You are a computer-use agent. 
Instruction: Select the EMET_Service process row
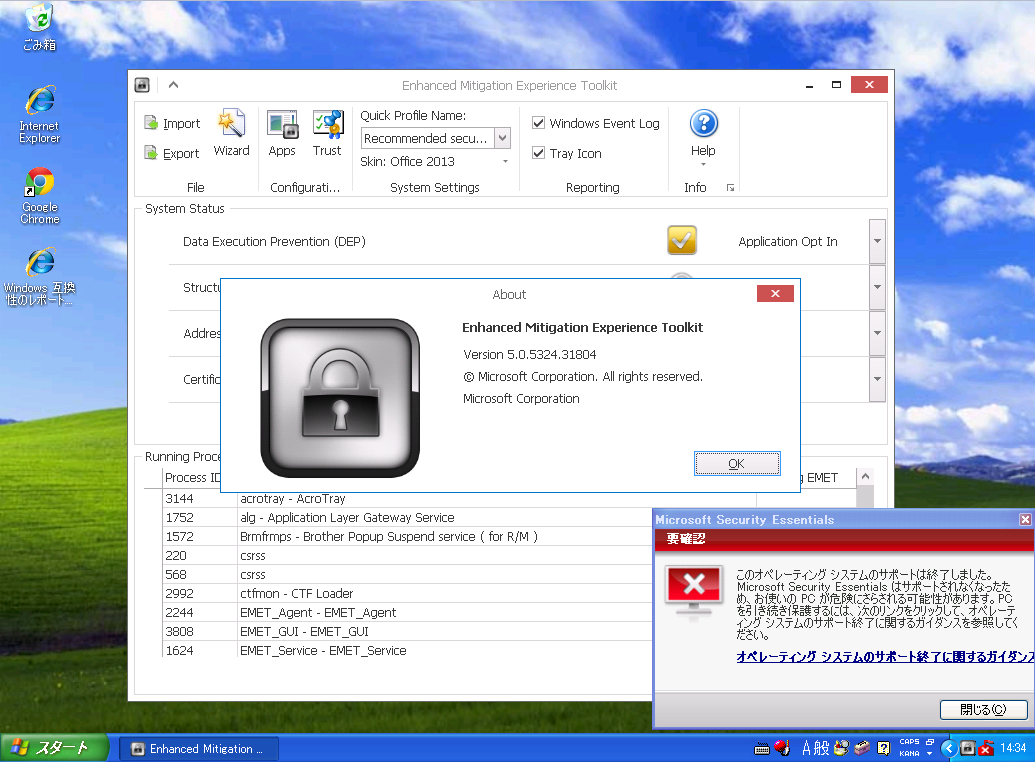[407, 651]
